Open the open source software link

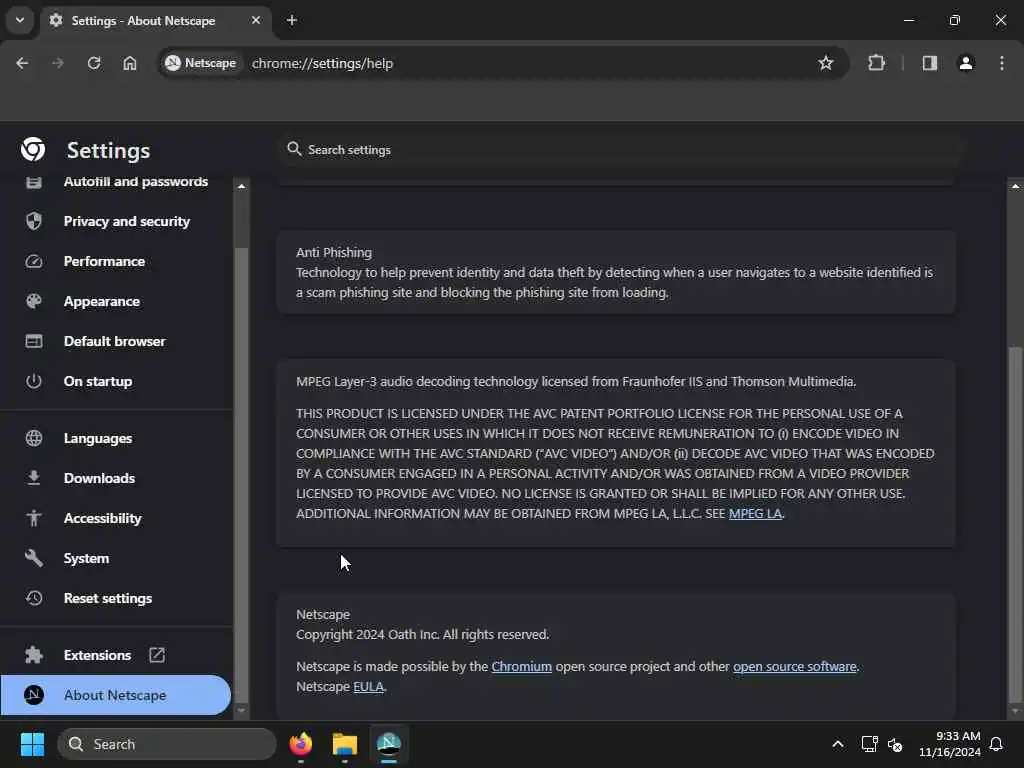(x=794, y=666)
